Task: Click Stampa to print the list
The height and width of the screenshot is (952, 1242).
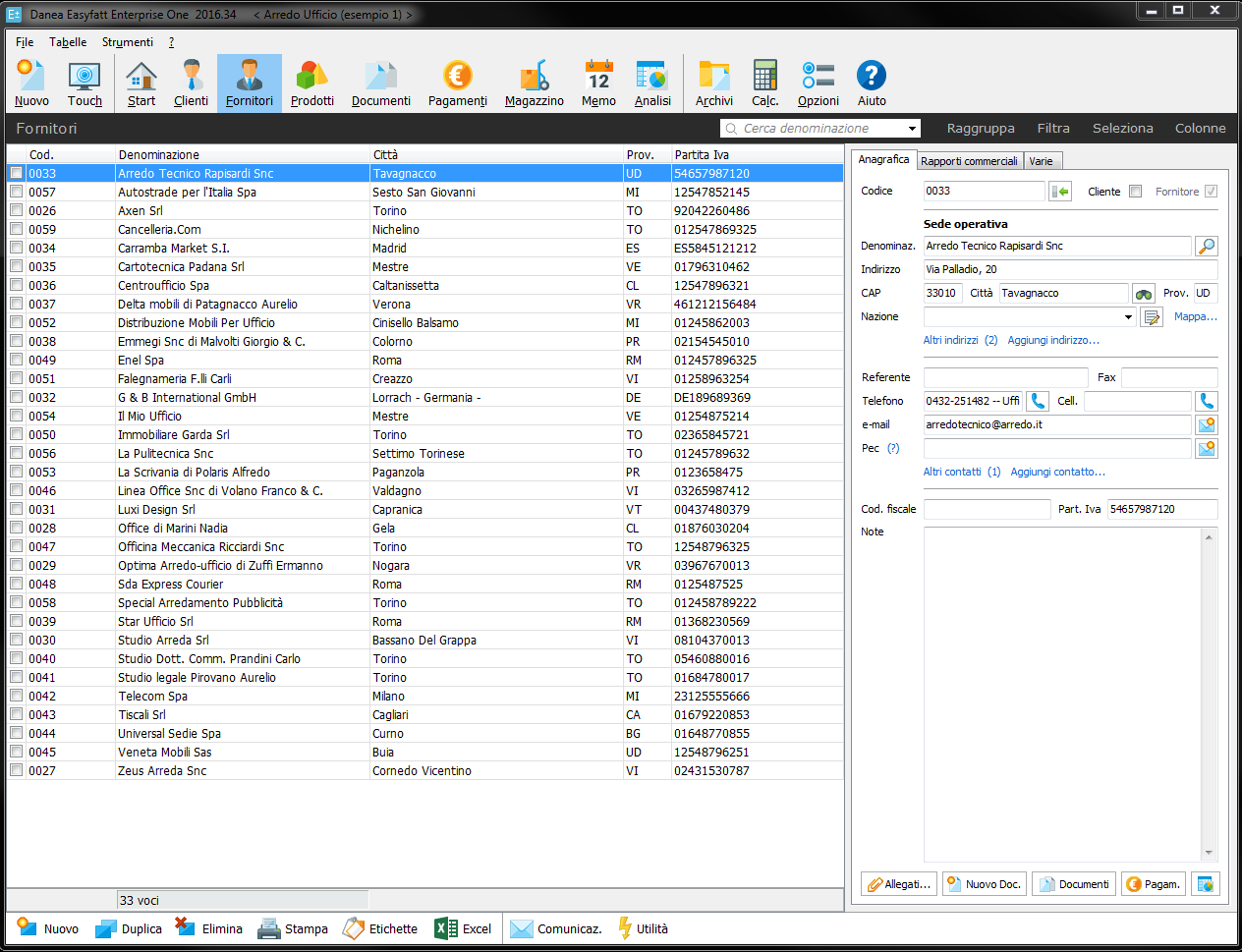Action: pos(293,928)
